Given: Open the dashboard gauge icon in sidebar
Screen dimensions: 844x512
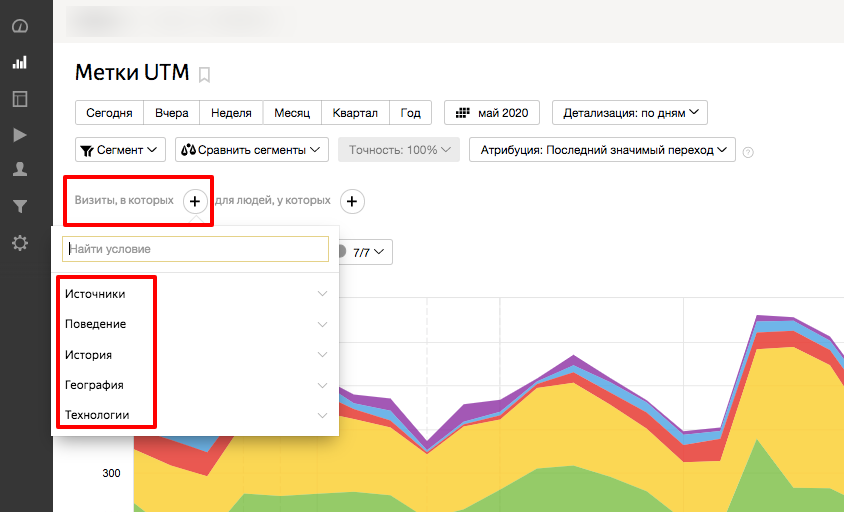Looking at the screenshot, I should click(19, 26).
